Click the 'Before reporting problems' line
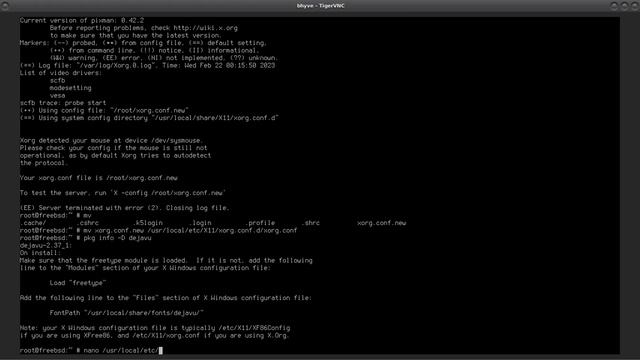 (x=144, y=28)
